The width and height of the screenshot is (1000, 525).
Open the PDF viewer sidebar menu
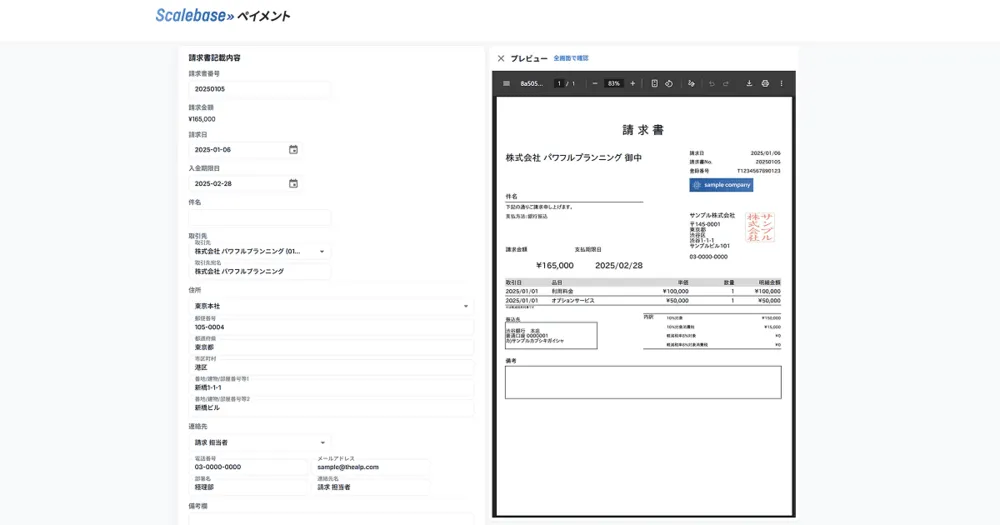507,83
